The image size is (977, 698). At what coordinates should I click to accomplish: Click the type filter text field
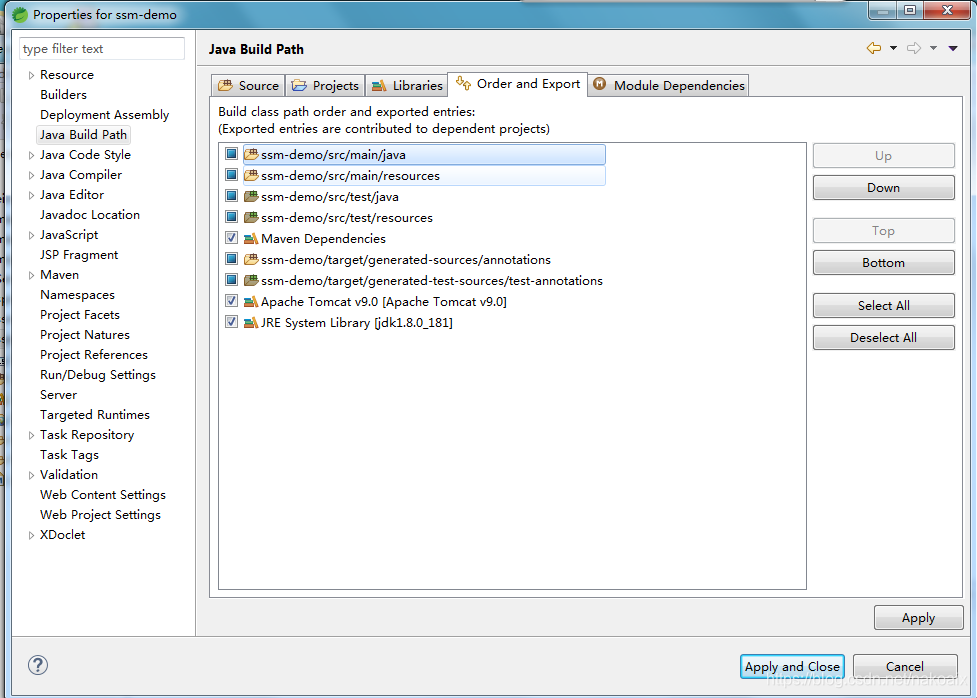[x=102, y=49]
